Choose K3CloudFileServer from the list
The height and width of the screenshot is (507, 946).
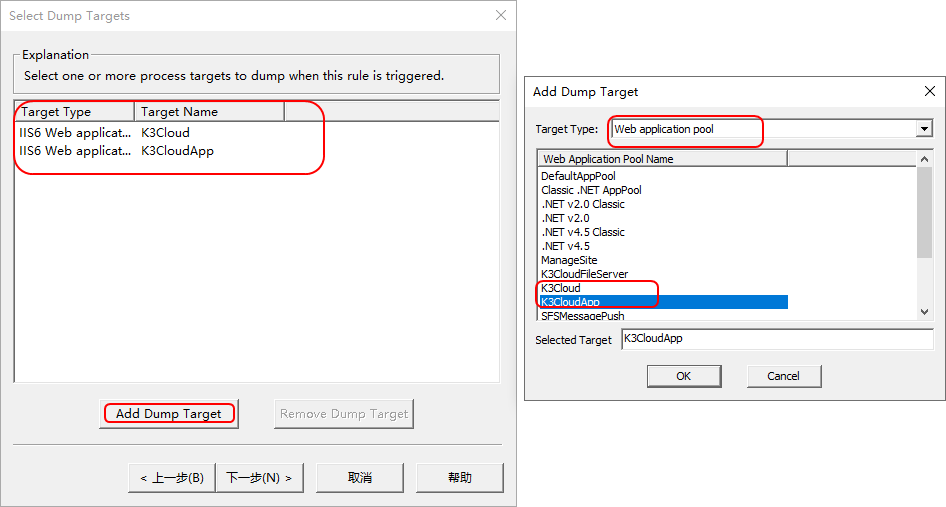pyautogui.click(x=585, y=274)
